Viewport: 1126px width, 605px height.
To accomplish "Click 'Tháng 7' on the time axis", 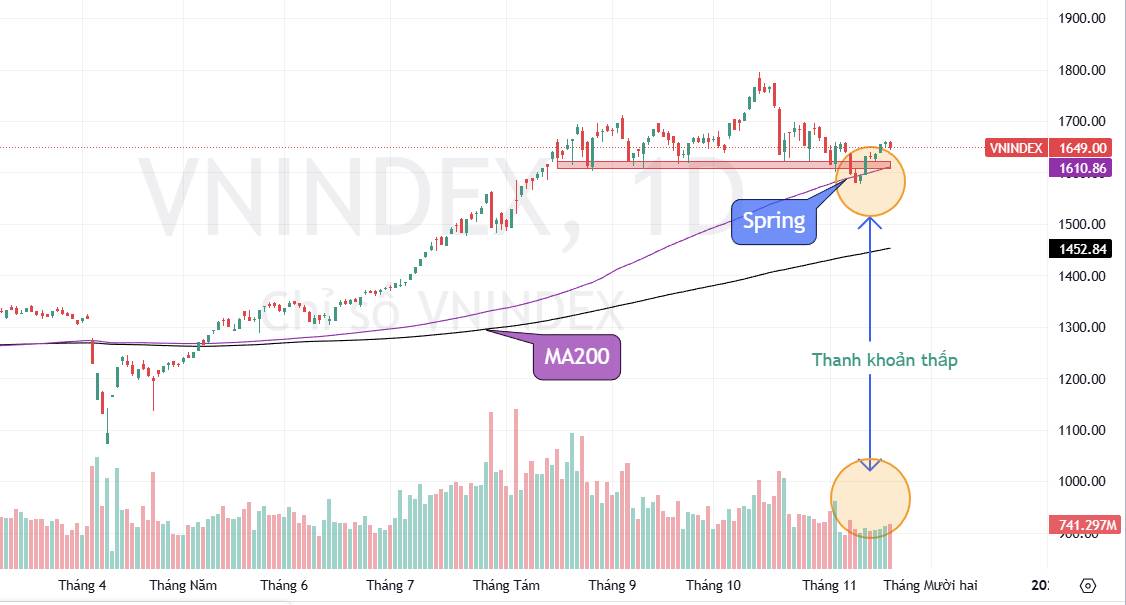I will (390, 585).
